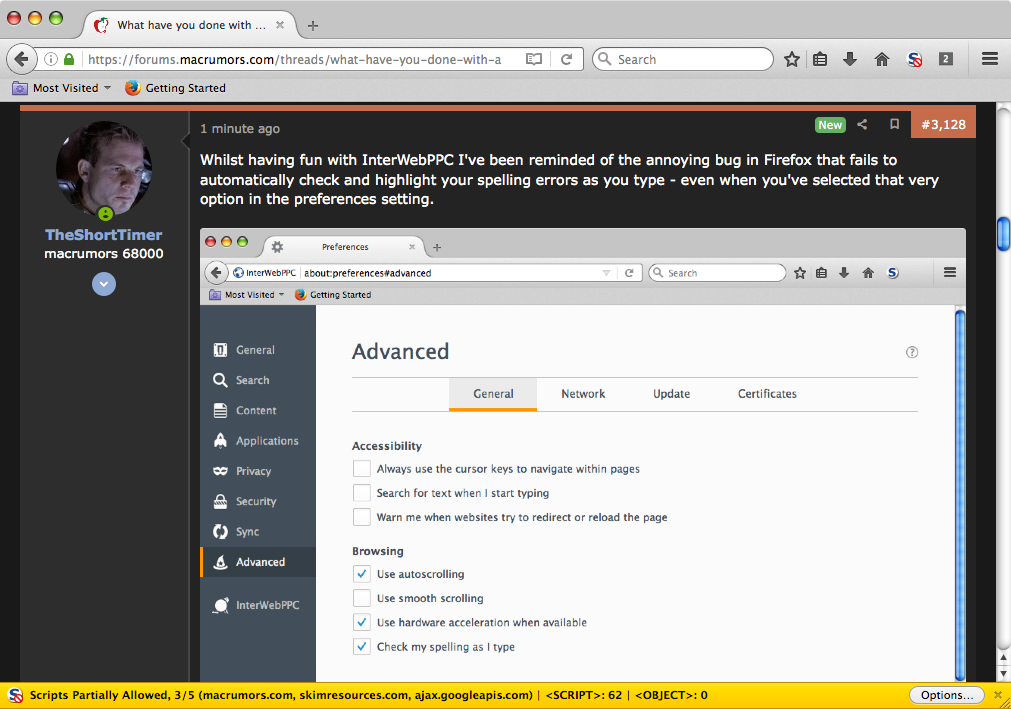Click the New post badge

[830, 125]
